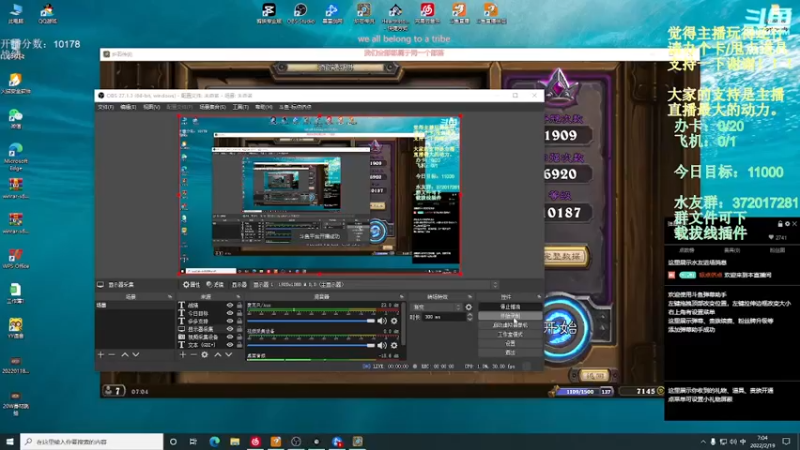Open scene transition properties gear
This screenshot has width=800, height=450.
(469, 307)
